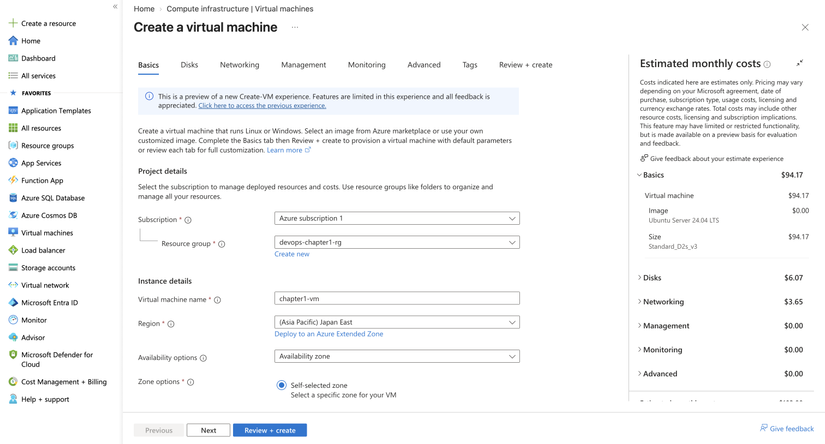Open the Function App lightning icon
This screenshot has width=825, height=444.
(x=13, y=180)
